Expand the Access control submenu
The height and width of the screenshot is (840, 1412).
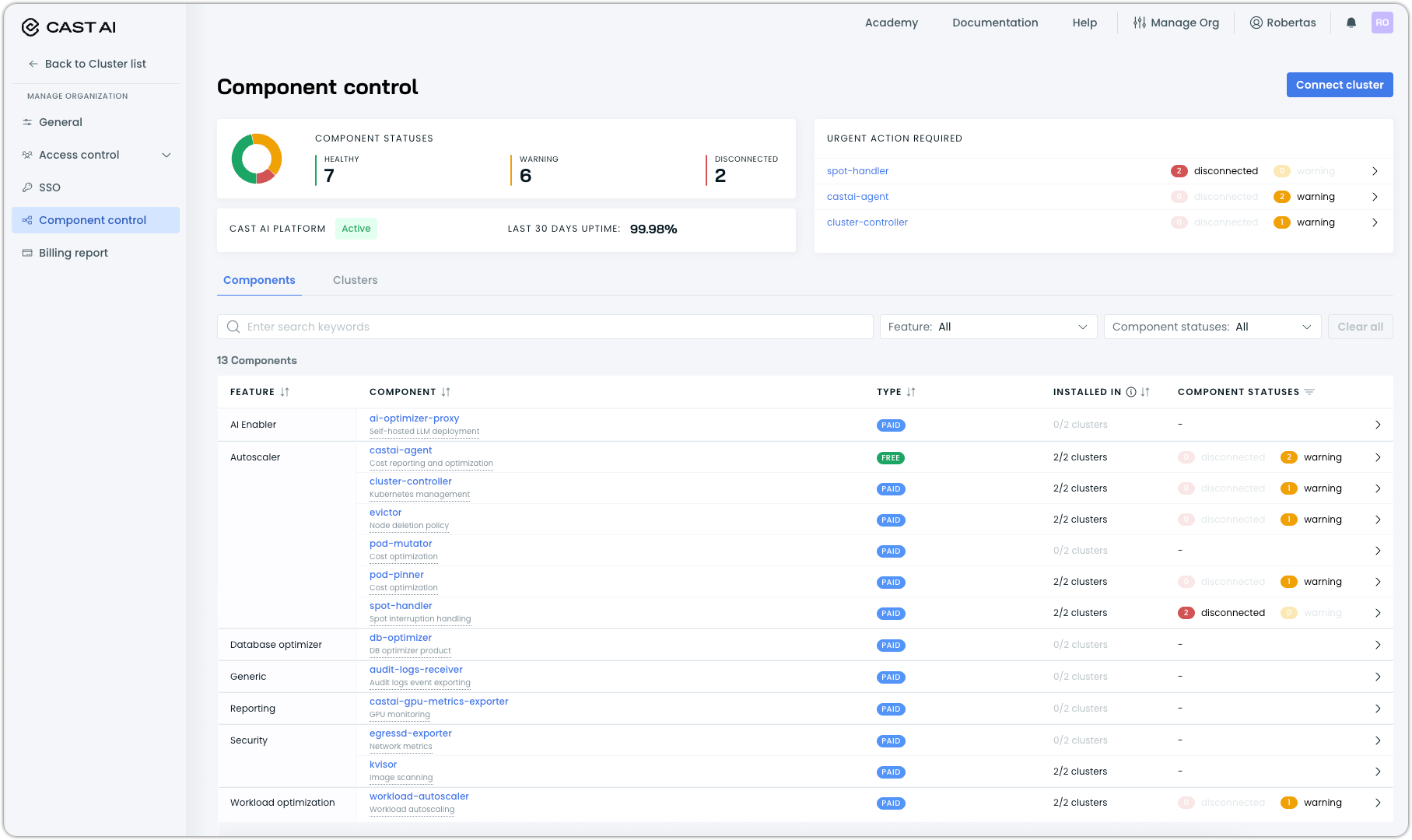coord(166,155)
